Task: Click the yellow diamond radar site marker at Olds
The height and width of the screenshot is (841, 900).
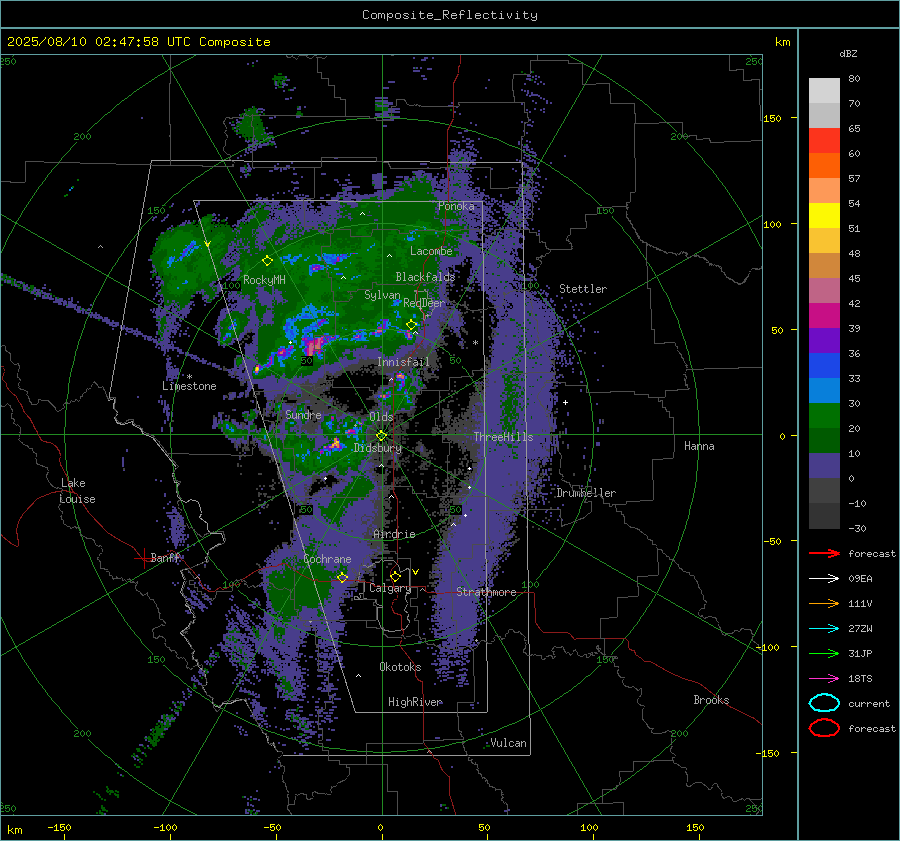Action: point(381,435)
